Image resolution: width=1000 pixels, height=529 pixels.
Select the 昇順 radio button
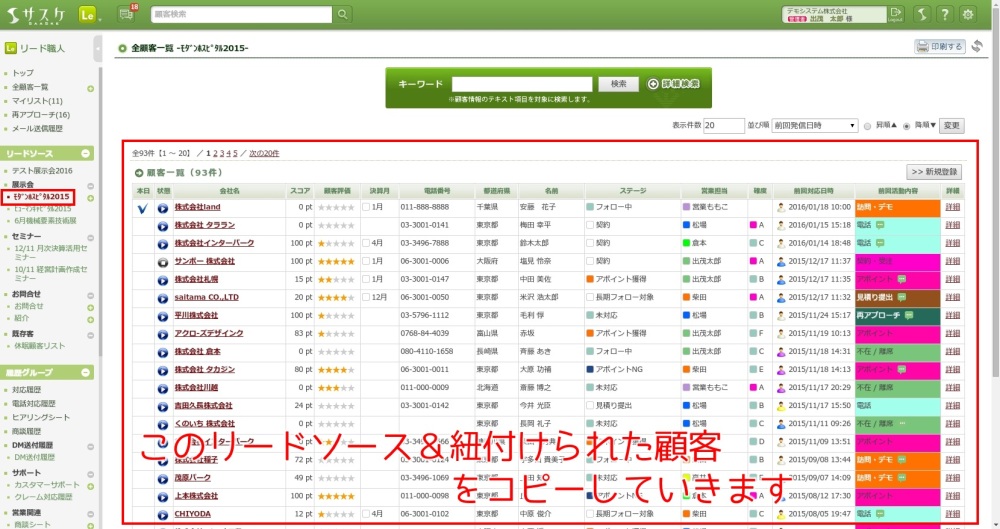click(868, 126)
